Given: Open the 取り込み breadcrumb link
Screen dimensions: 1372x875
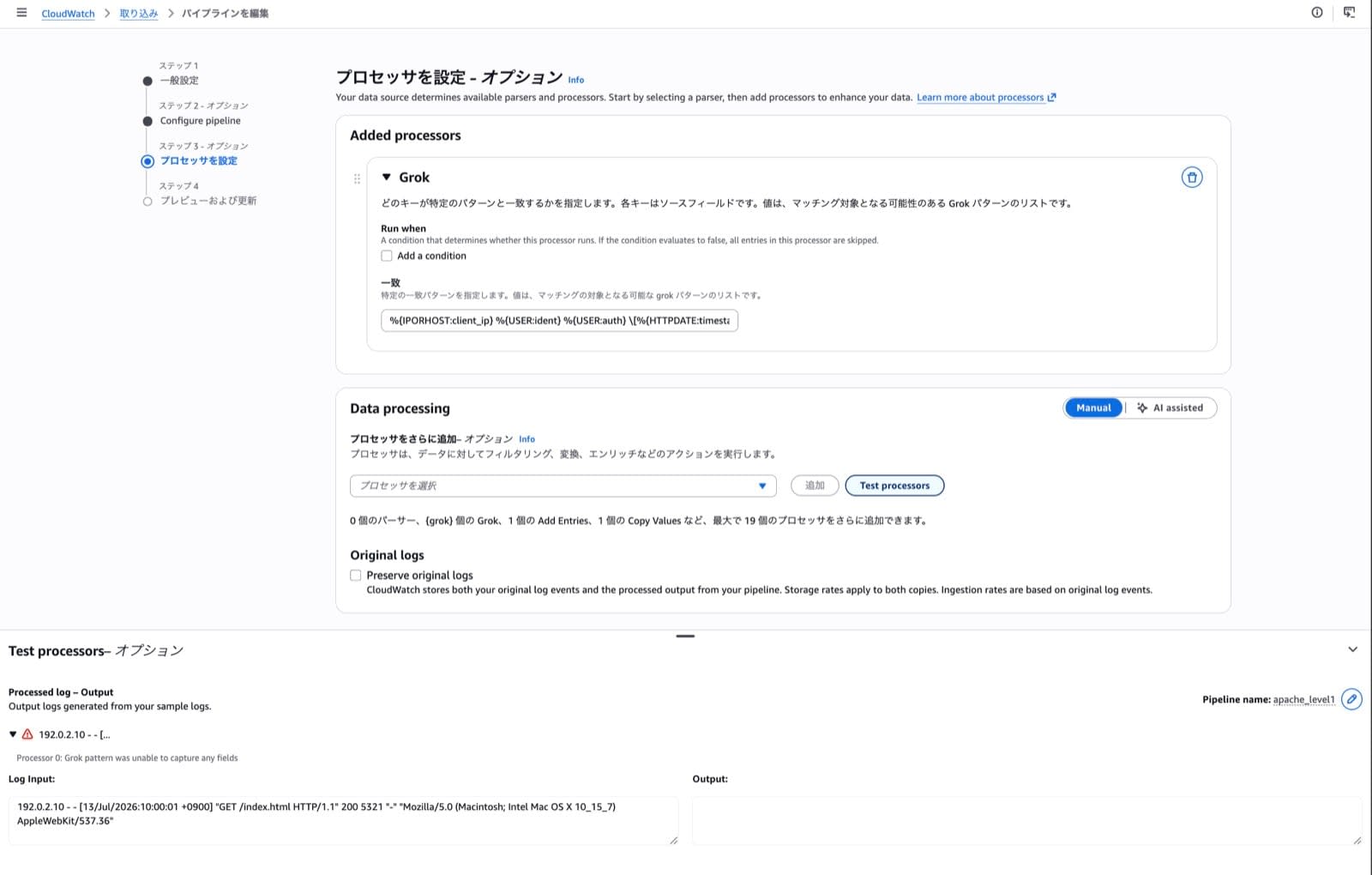Looking at the screenshot, I should pos(139,14).
